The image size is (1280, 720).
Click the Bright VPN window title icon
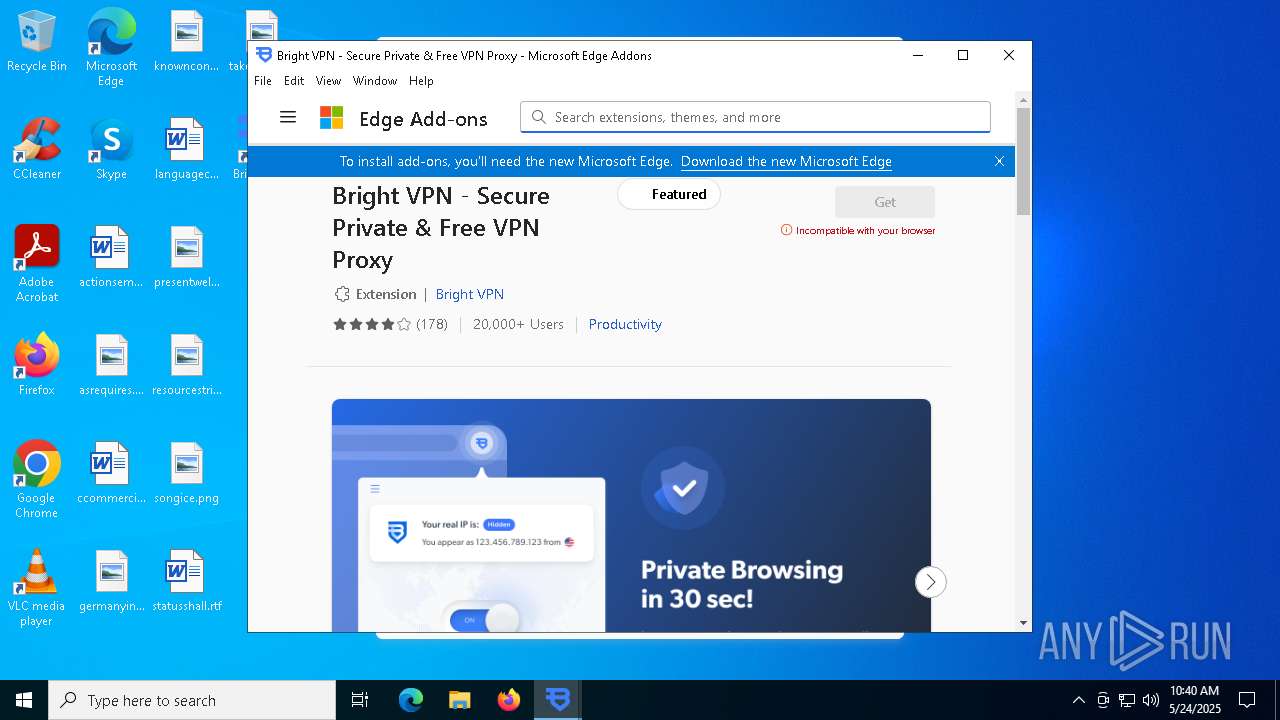(x=264, y=55)
